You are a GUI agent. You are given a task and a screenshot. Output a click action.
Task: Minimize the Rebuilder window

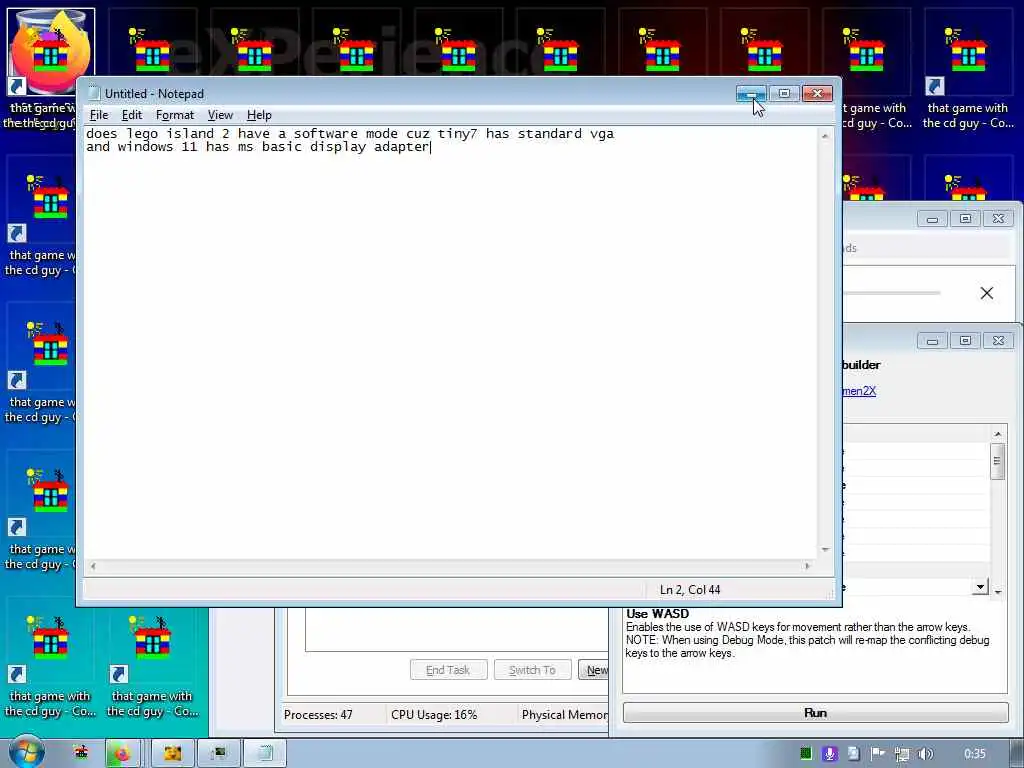[932, 341]
